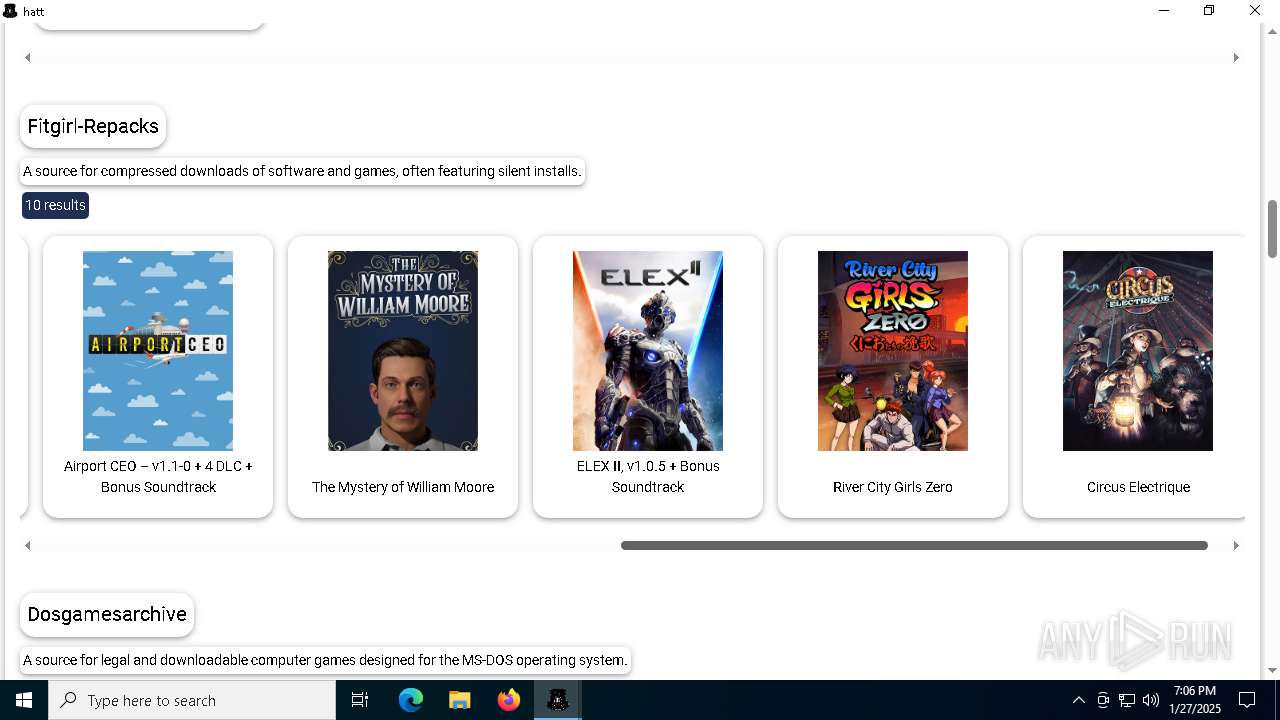Select 'ELEX II, v1.0.5 + Bonus Soundtrack' title
This screenshot has width=1280, height=720.
click(648, 476)
